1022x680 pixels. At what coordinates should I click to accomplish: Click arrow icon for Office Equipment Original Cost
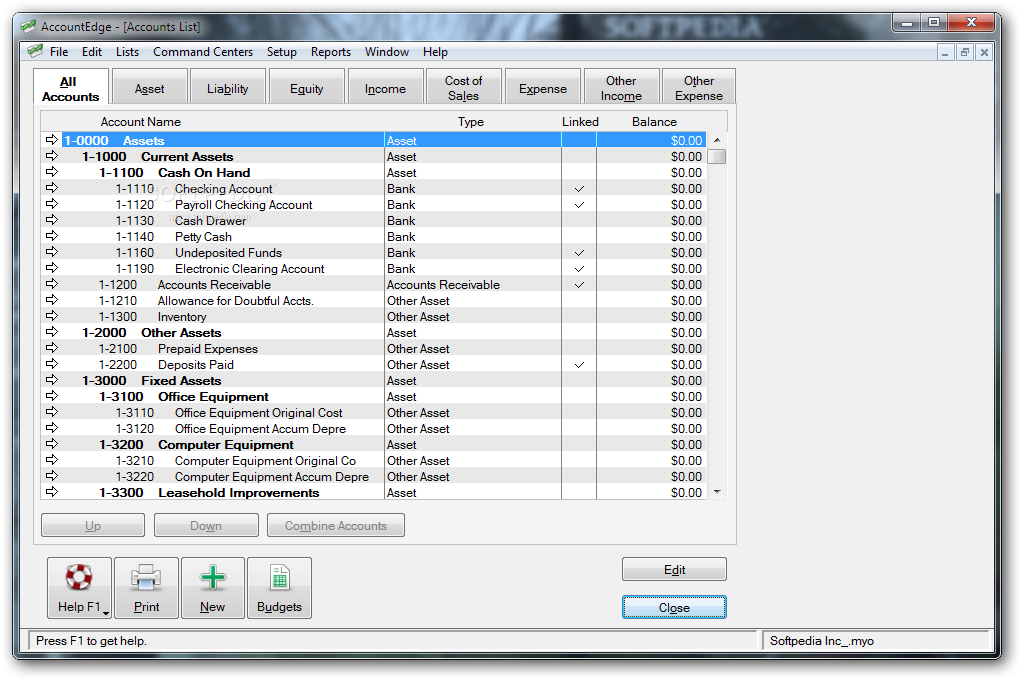tap(52, 411)
